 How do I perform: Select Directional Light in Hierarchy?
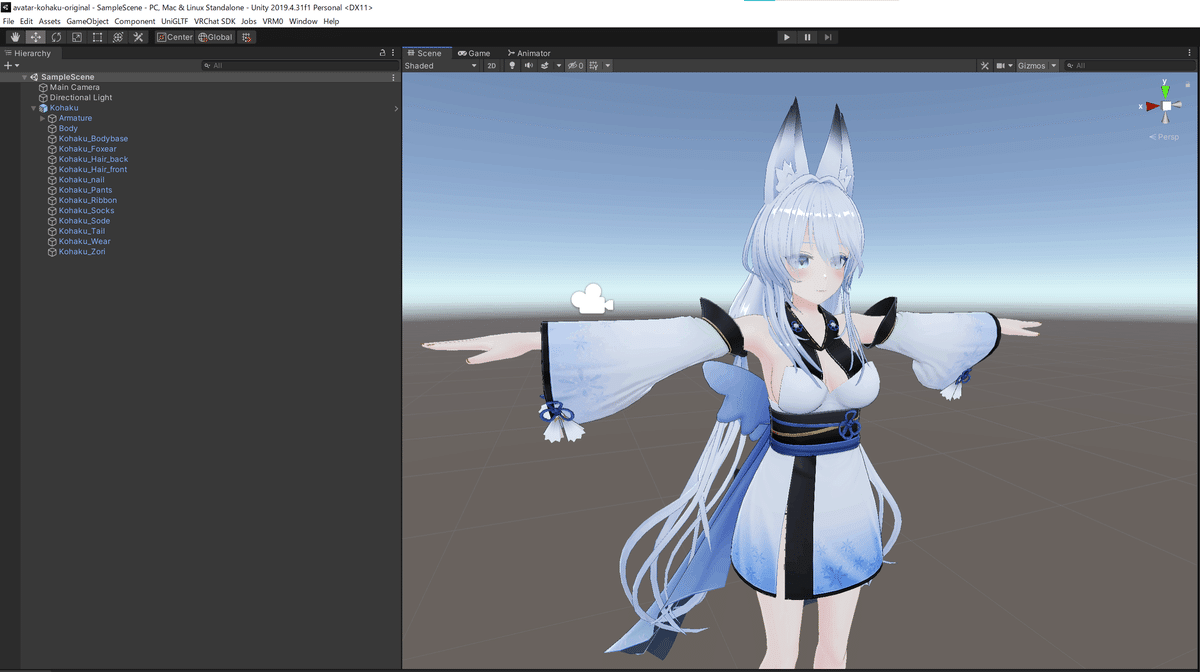81,98
